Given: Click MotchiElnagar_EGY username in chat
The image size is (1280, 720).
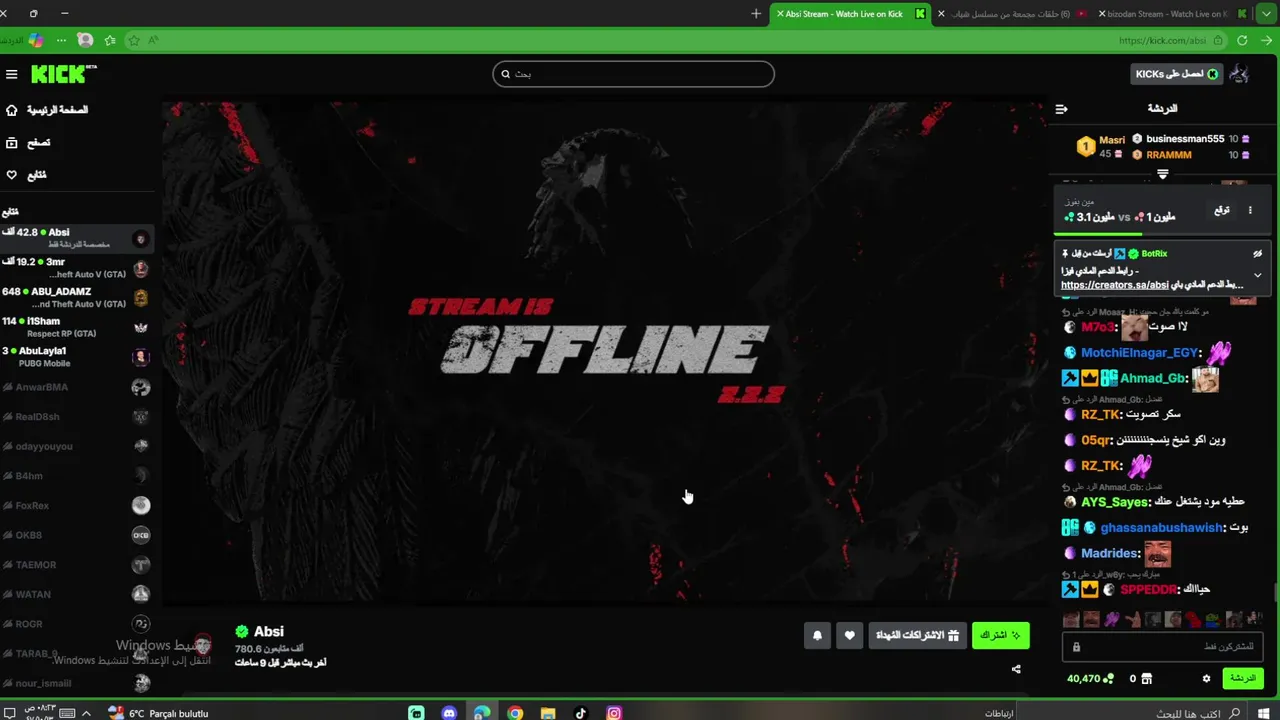Looking at the screenshot, I should point(1139,353).
